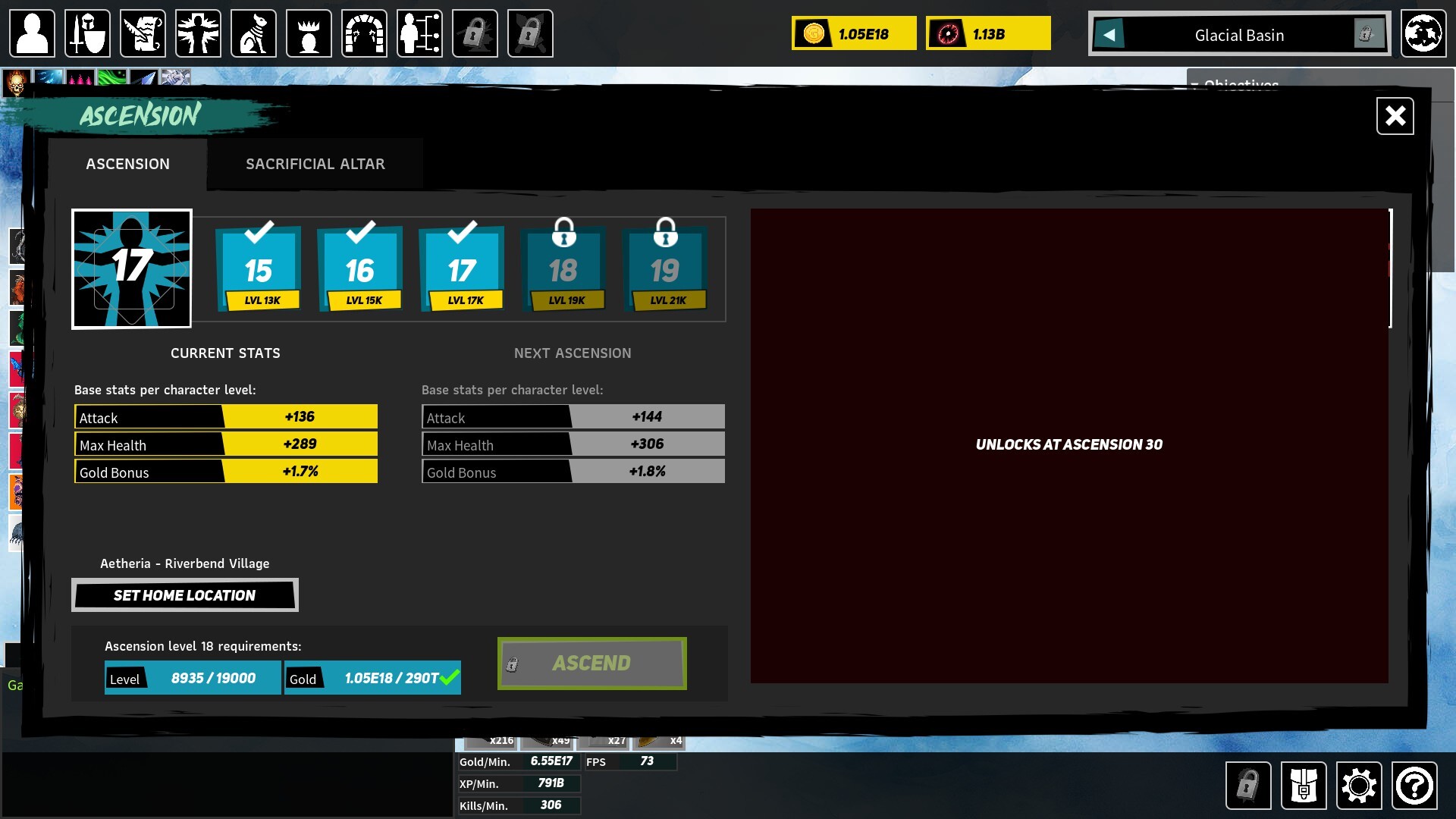This screenshot has height=819, width=1456.
Task: Open the skill tree icon
Action: tap(419, 33)
